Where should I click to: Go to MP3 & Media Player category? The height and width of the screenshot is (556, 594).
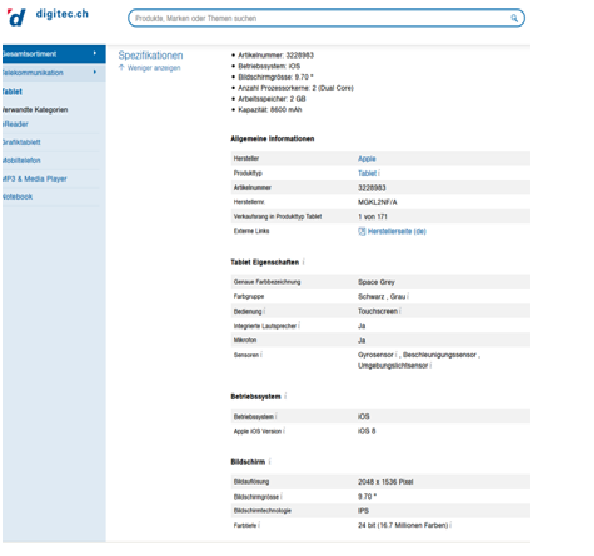pos(34,178)
